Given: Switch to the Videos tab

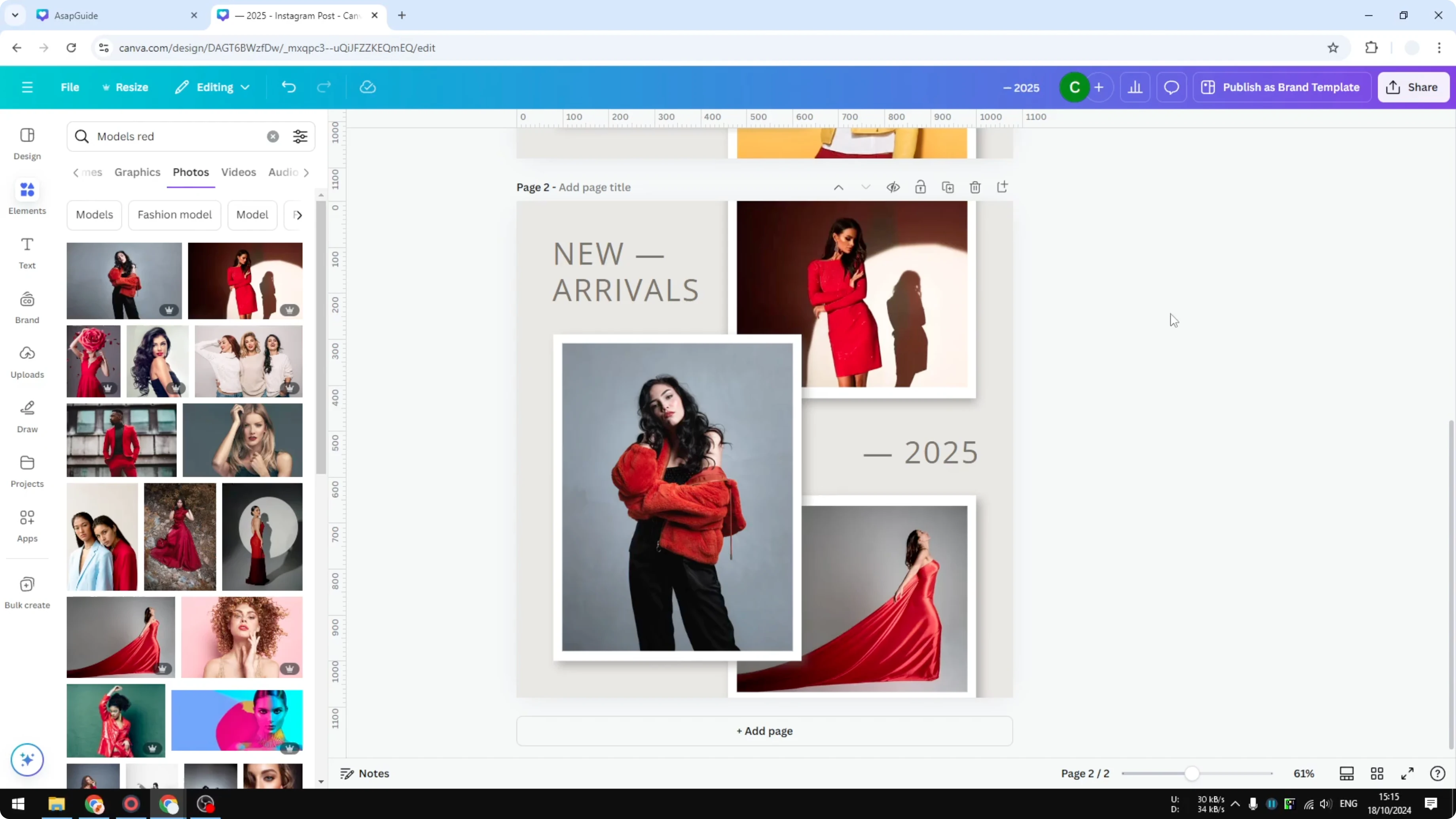Looking at the screenshot, I should pyautogui.click(x=239, y=173).
